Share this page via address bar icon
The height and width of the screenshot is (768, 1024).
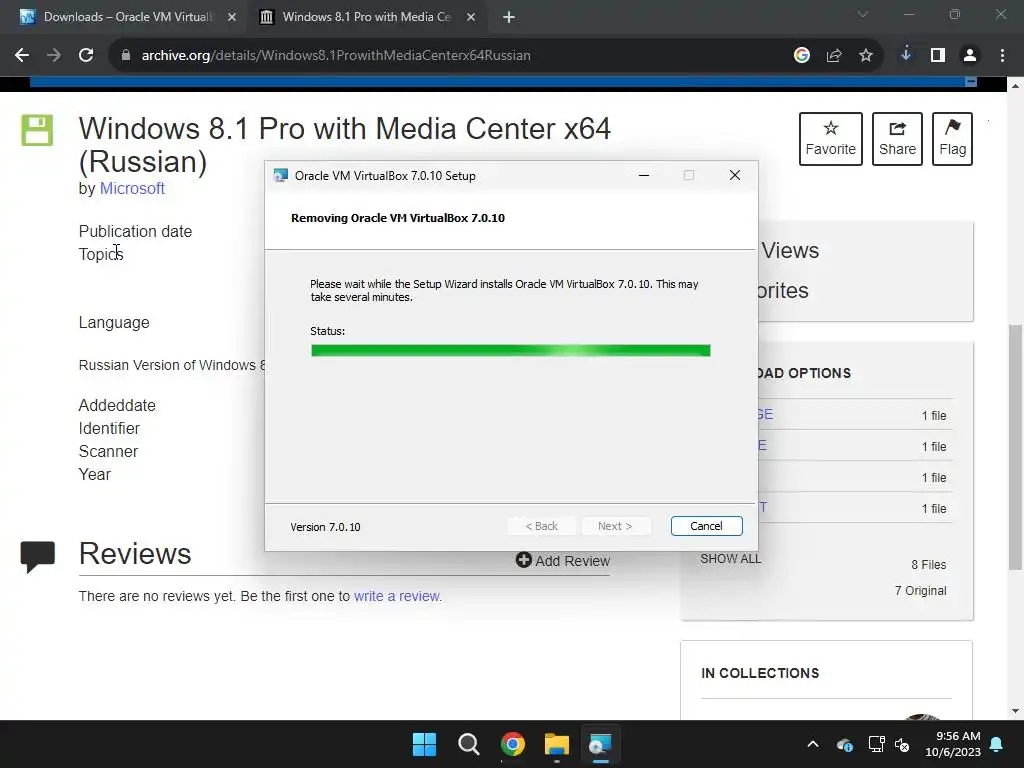[x=834, y=56]
